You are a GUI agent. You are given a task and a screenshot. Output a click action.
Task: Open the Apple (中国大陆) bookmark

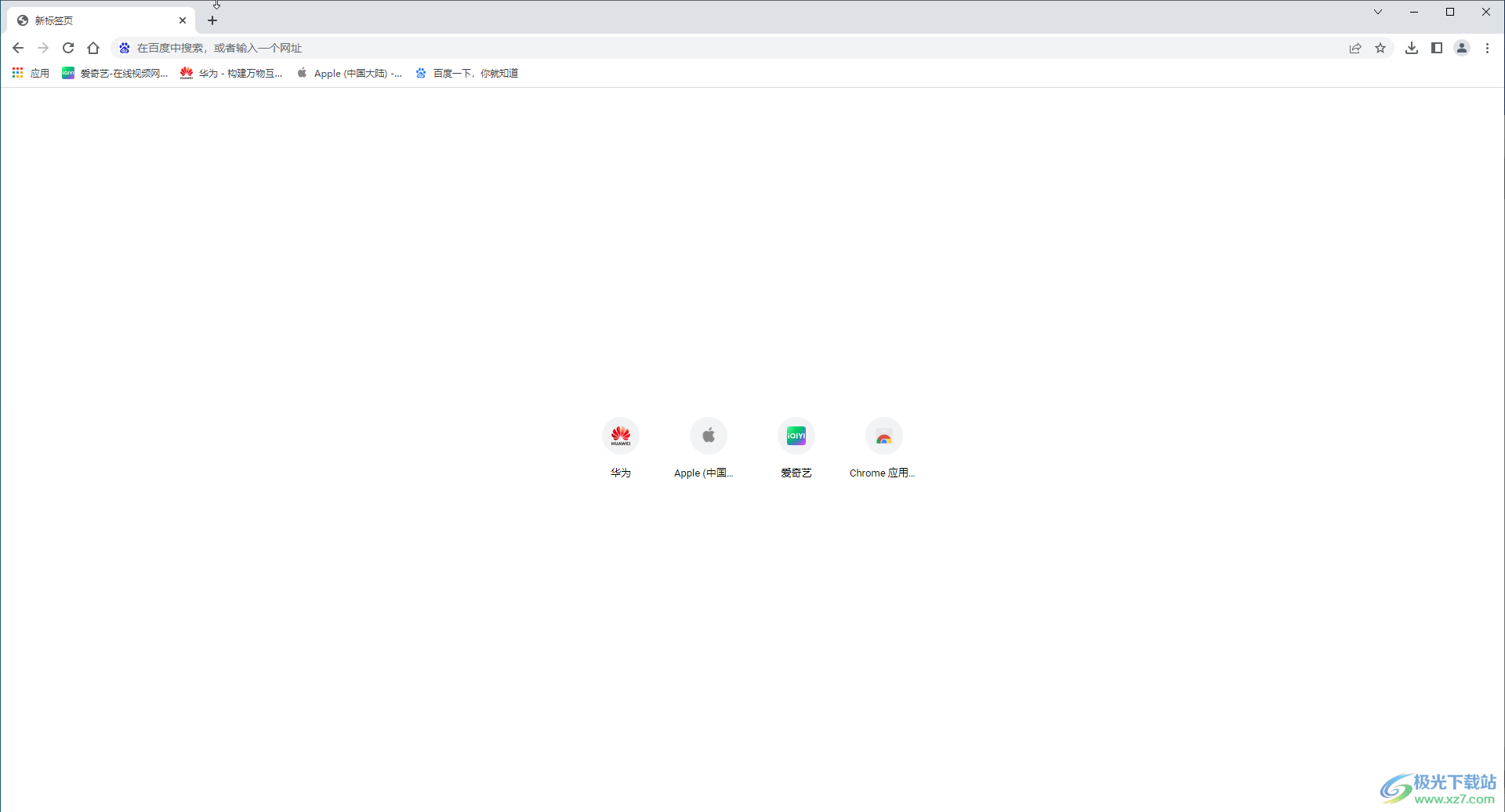pyautogui.click(x=350, y=73)
